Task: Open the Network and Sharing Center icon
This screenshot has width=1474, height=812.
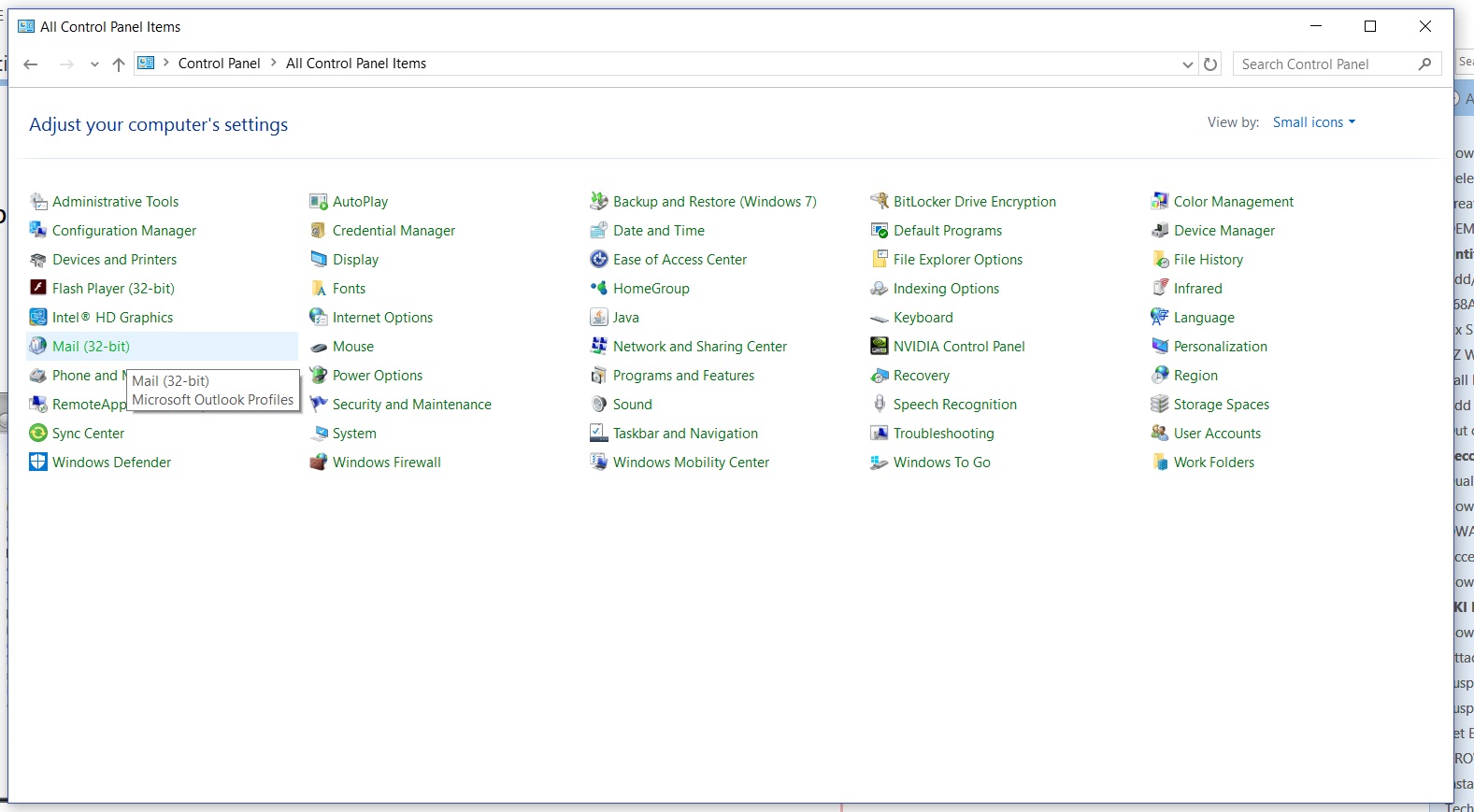Action: point(599,347)
